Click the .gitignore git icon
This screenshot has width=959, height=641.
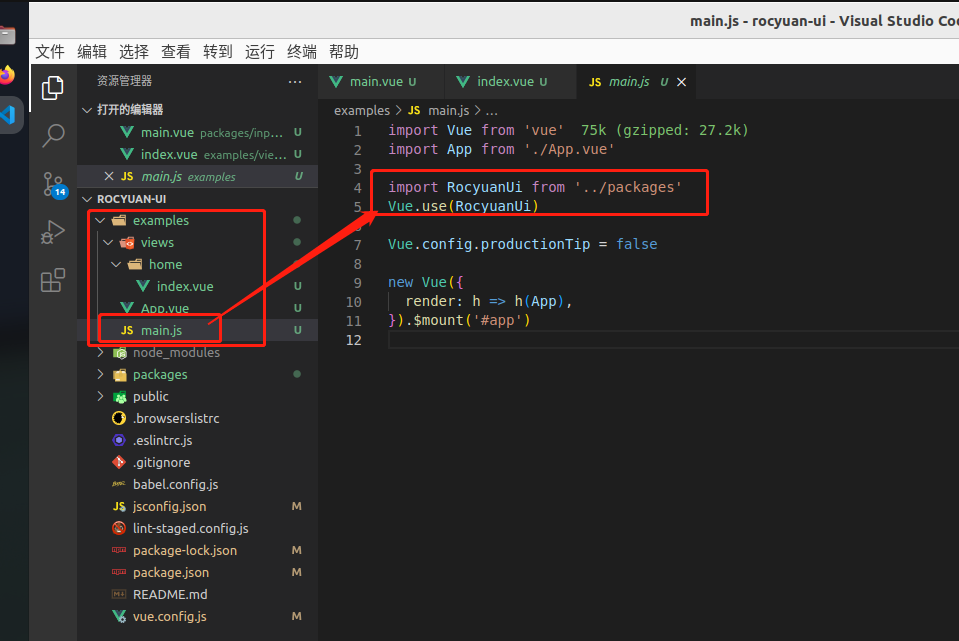pos(119,462)
